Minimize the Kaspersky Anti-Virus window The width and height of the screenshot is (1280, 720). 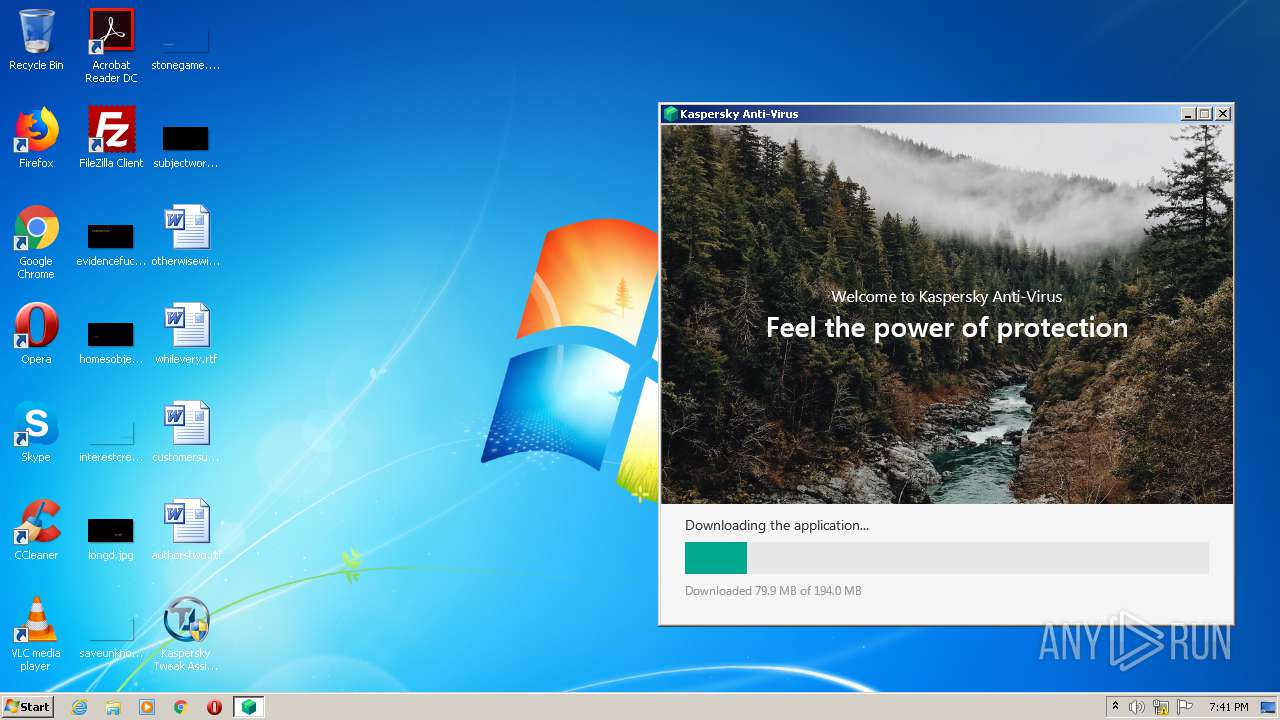point(1188,114)
